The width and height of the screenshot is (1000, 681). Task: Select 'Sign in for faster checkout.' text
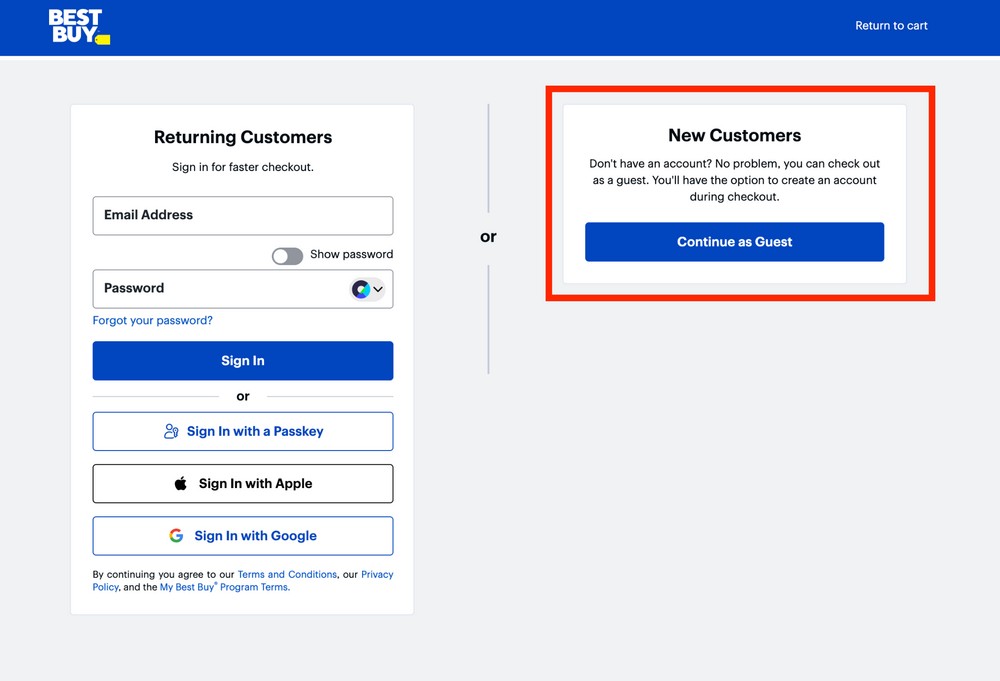243,167
